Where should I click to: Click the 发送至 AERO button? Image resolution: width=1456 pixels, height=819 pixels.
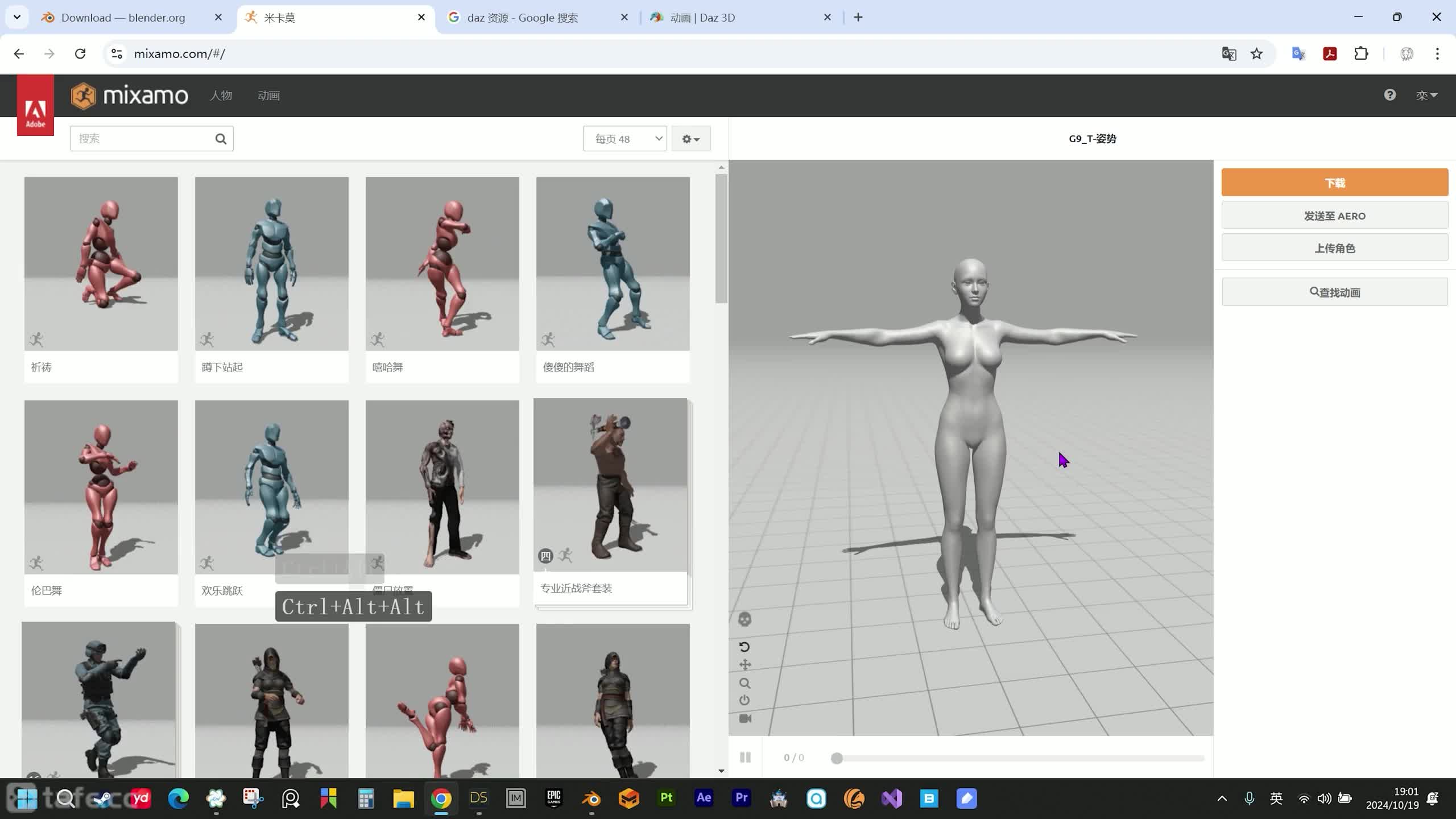(1335, 216)
